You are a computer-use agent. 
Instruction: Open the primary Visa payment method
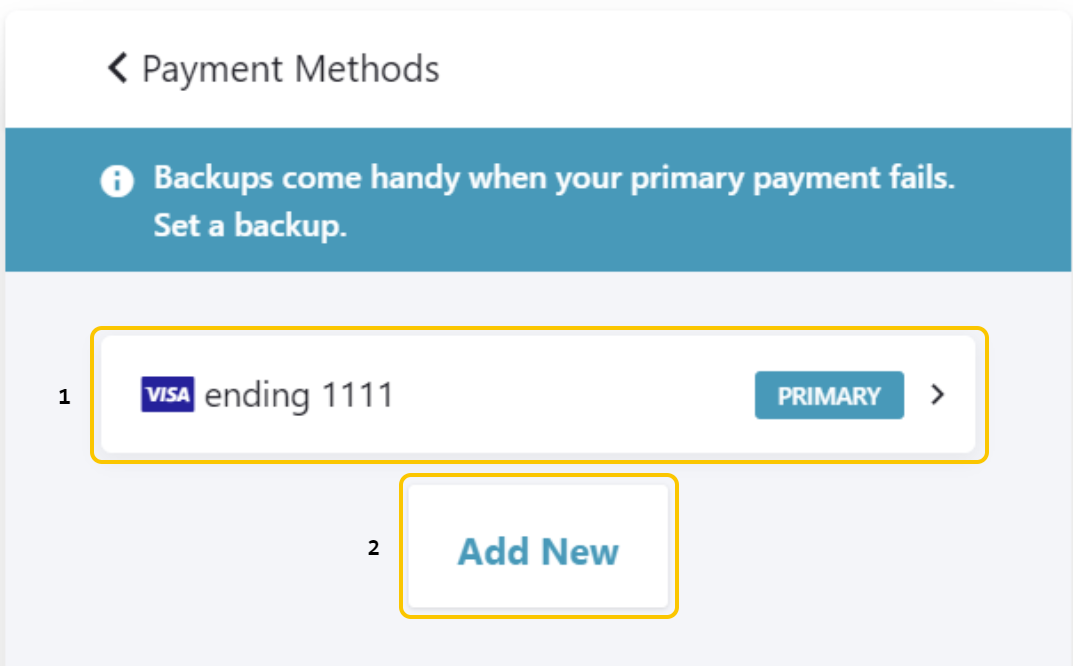click(538, 394)
